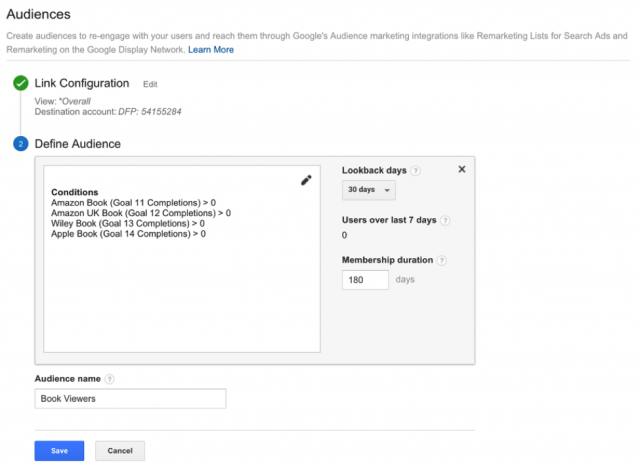Click help icon next to Lookback days

pos(415,171)
